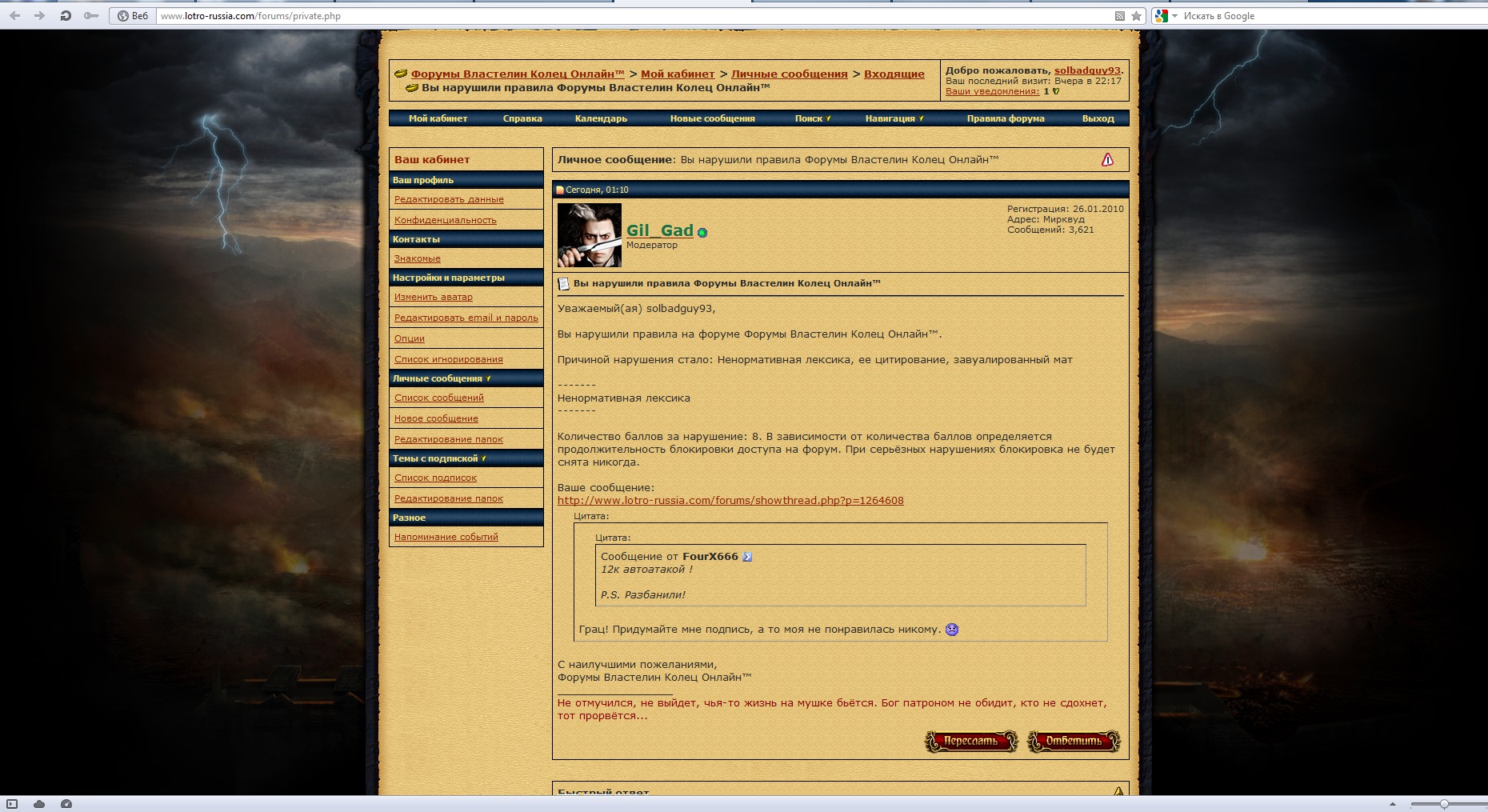Open Входящие breadcrumb link
This screenshot has height=812, width=1488.
click(x=894, y=74)
